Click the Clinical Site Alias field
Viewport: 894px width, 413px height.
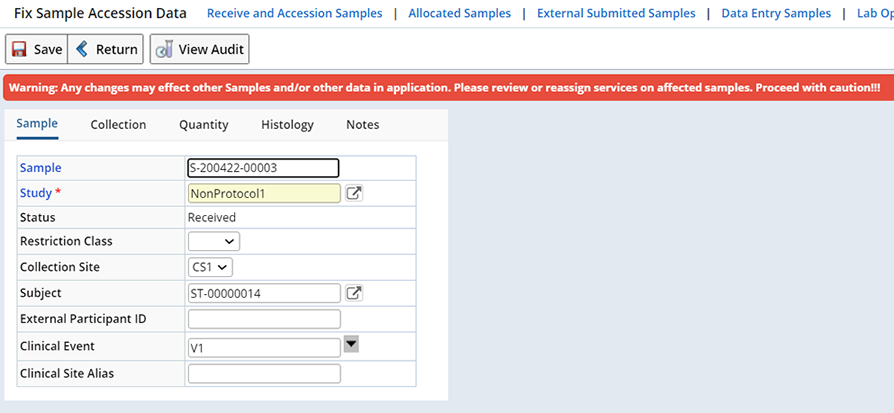[x=265, y=374]
